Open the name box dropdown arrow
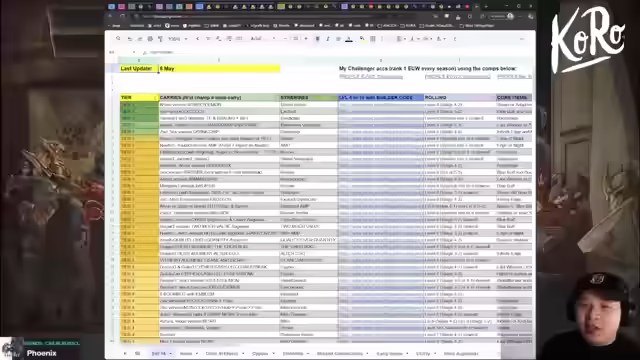This screenshot has width=640, height=360. 134,52
